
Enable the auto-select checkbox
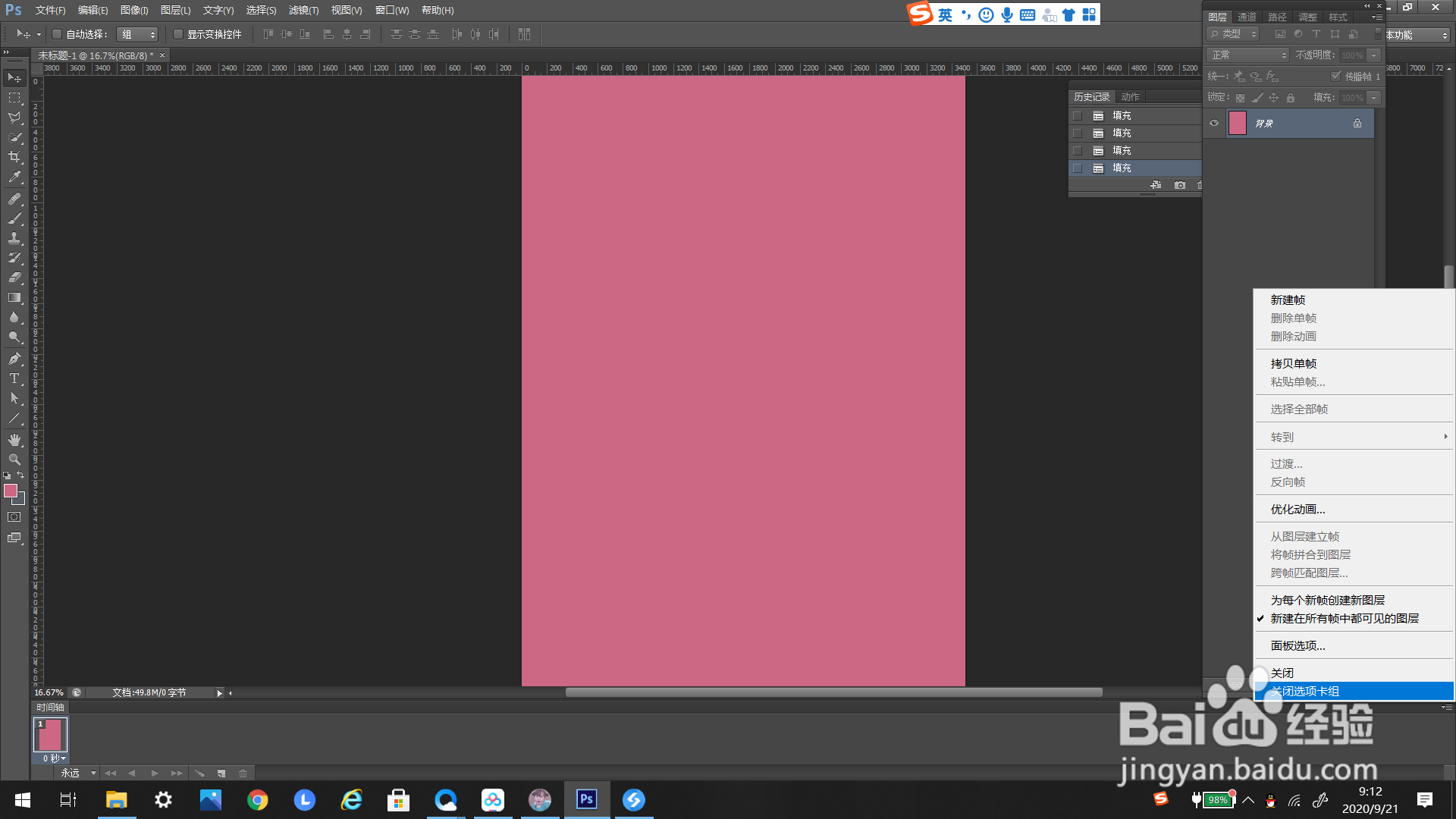coord(57,34)
